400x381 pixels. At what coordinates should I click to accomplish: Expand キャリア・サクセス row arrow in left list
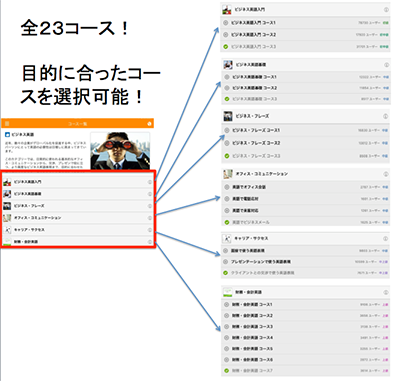(150, 230)
